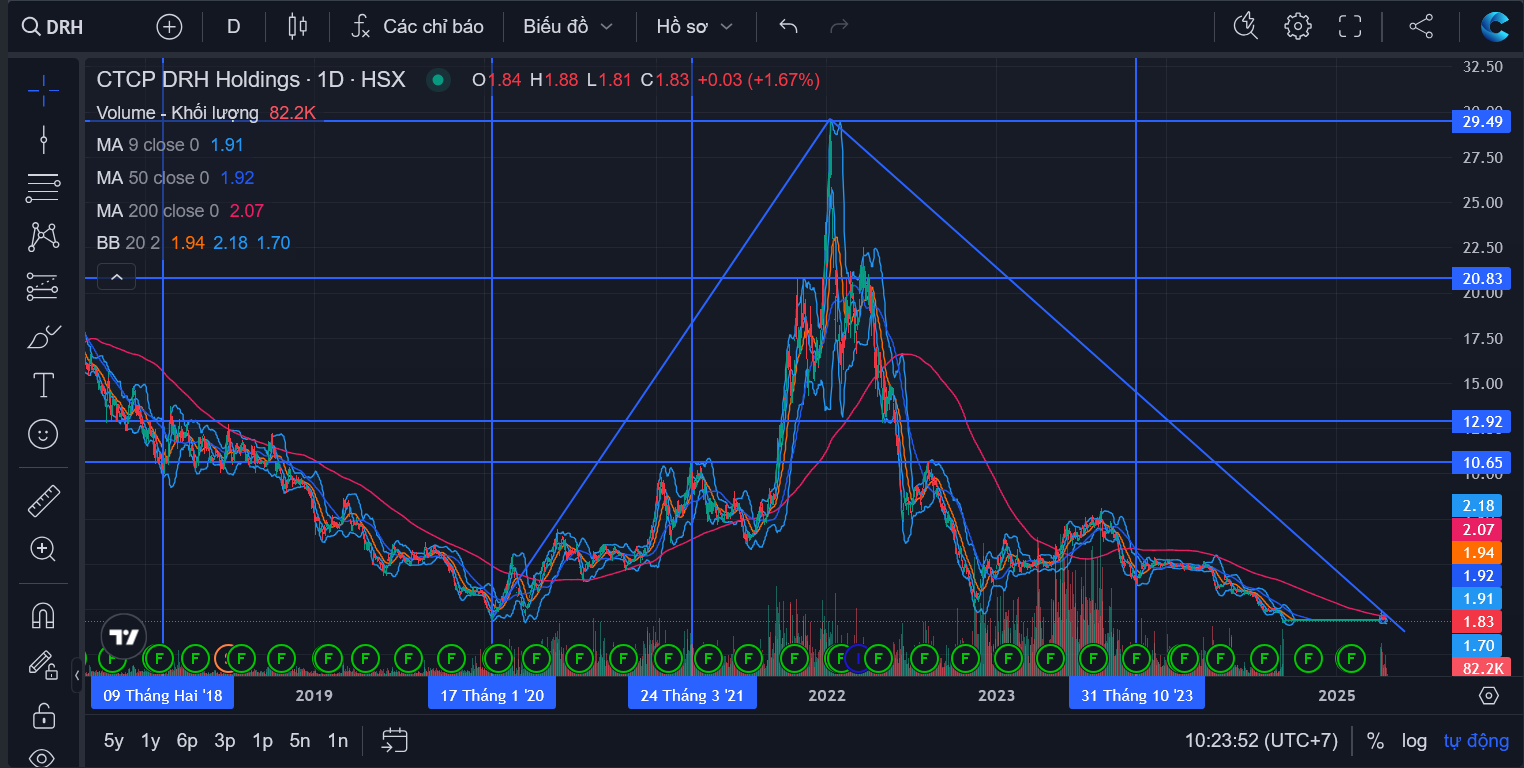The image size is (1524, 768).
Task: Activate the zoom-in magnifier tool
Action: (x=43, y=548)
